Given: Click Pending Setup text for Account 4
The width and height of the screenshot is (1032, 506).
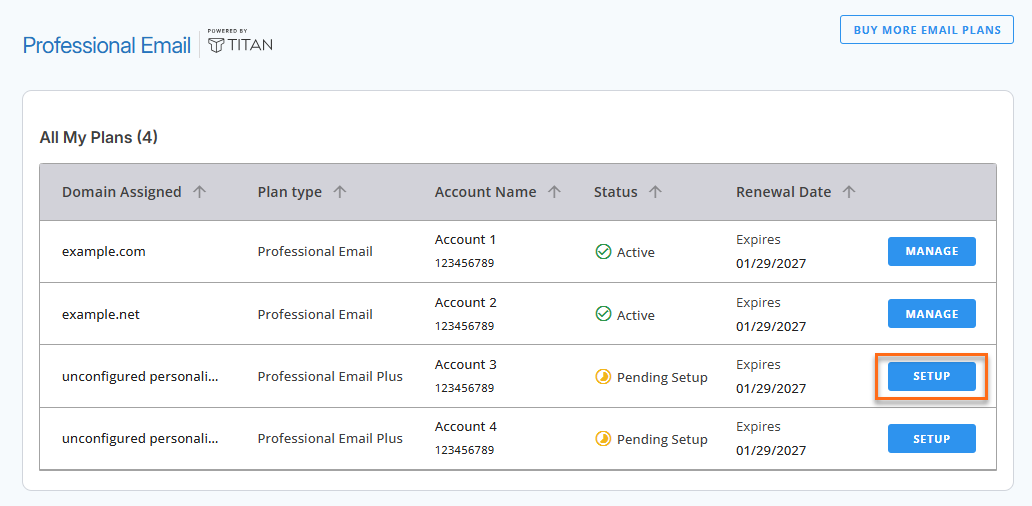Looking at the screenshot, I should [662, 440].
